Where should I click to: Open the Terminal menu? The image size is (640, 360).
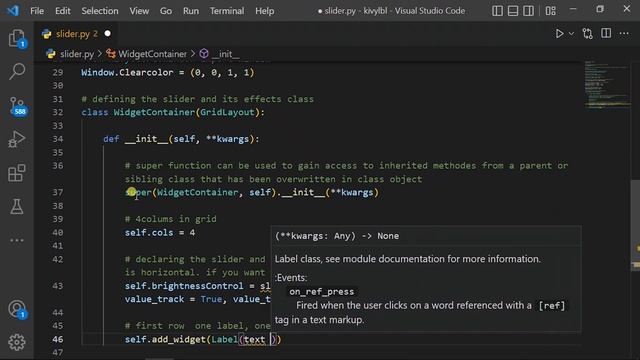pyautogui.click(x=227, y=11)
